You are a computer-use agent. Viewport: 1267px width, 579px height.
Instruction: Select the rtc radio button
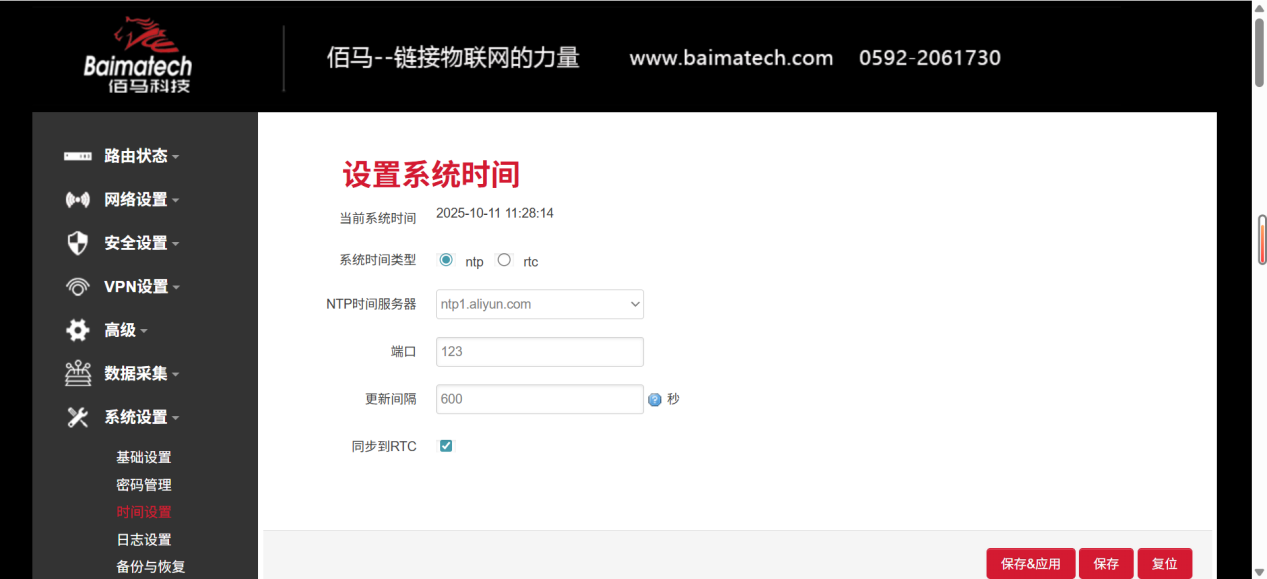coord(504,259)
